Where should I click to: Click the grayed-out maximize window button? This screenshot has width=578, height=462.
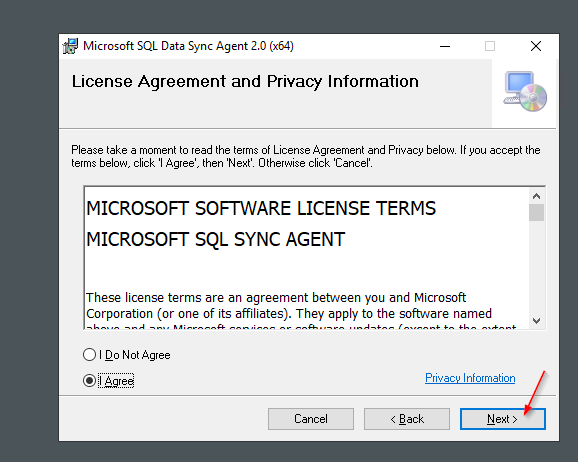490,46
